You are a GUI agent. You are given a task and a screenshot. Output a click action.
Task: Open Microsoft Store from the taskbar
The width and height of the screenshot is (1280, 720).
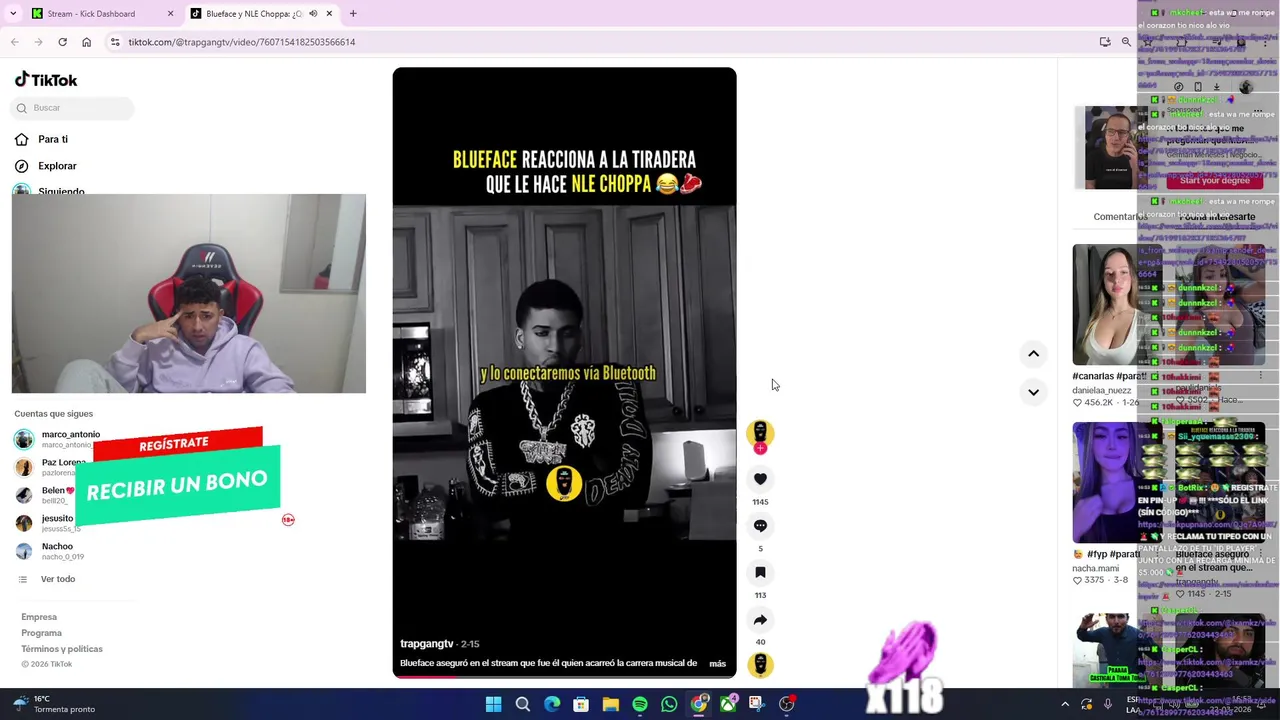[x=581, y=704]
